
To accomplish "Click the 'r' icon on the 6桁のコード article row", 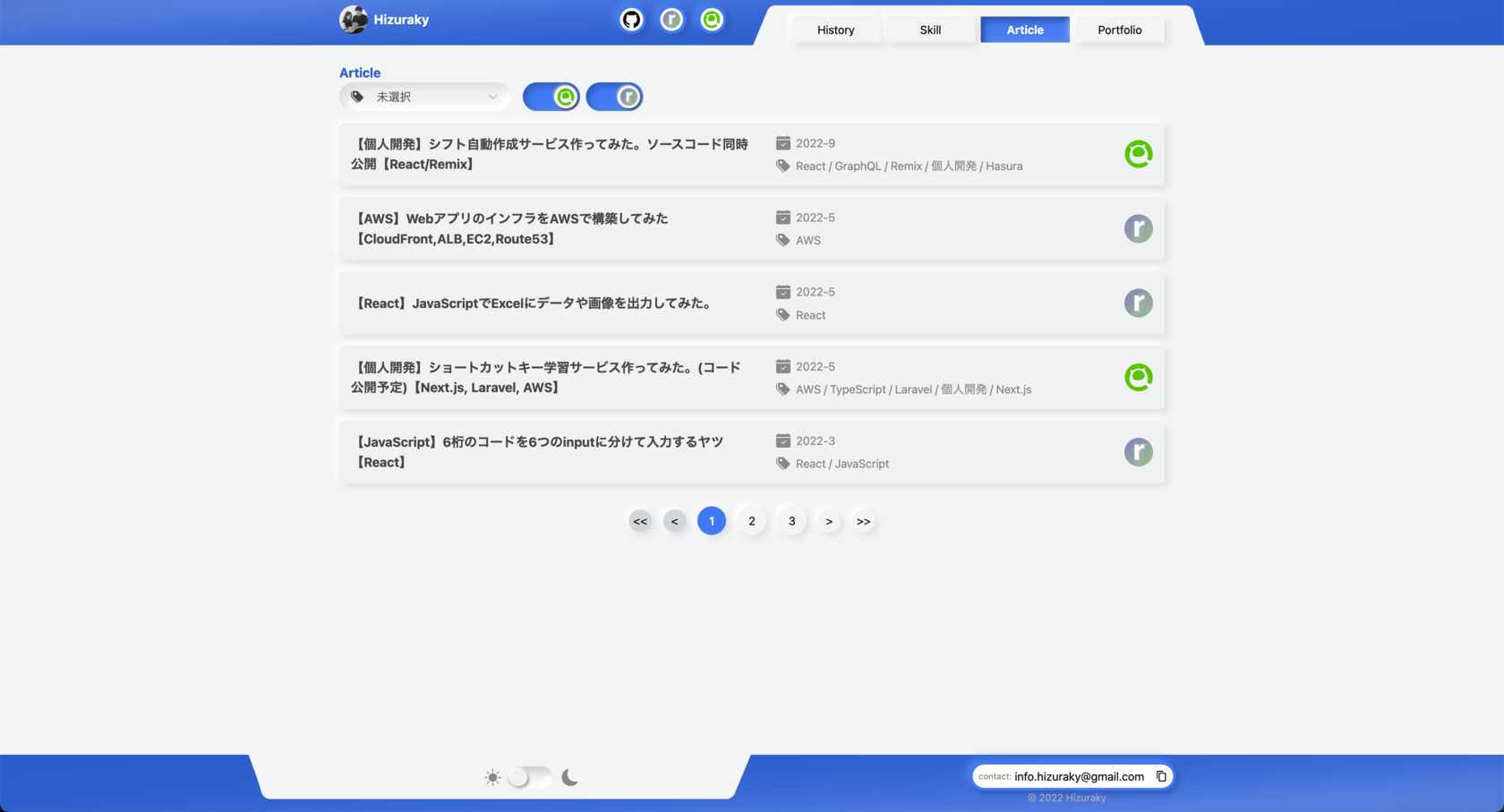I will click(1139, 452).
